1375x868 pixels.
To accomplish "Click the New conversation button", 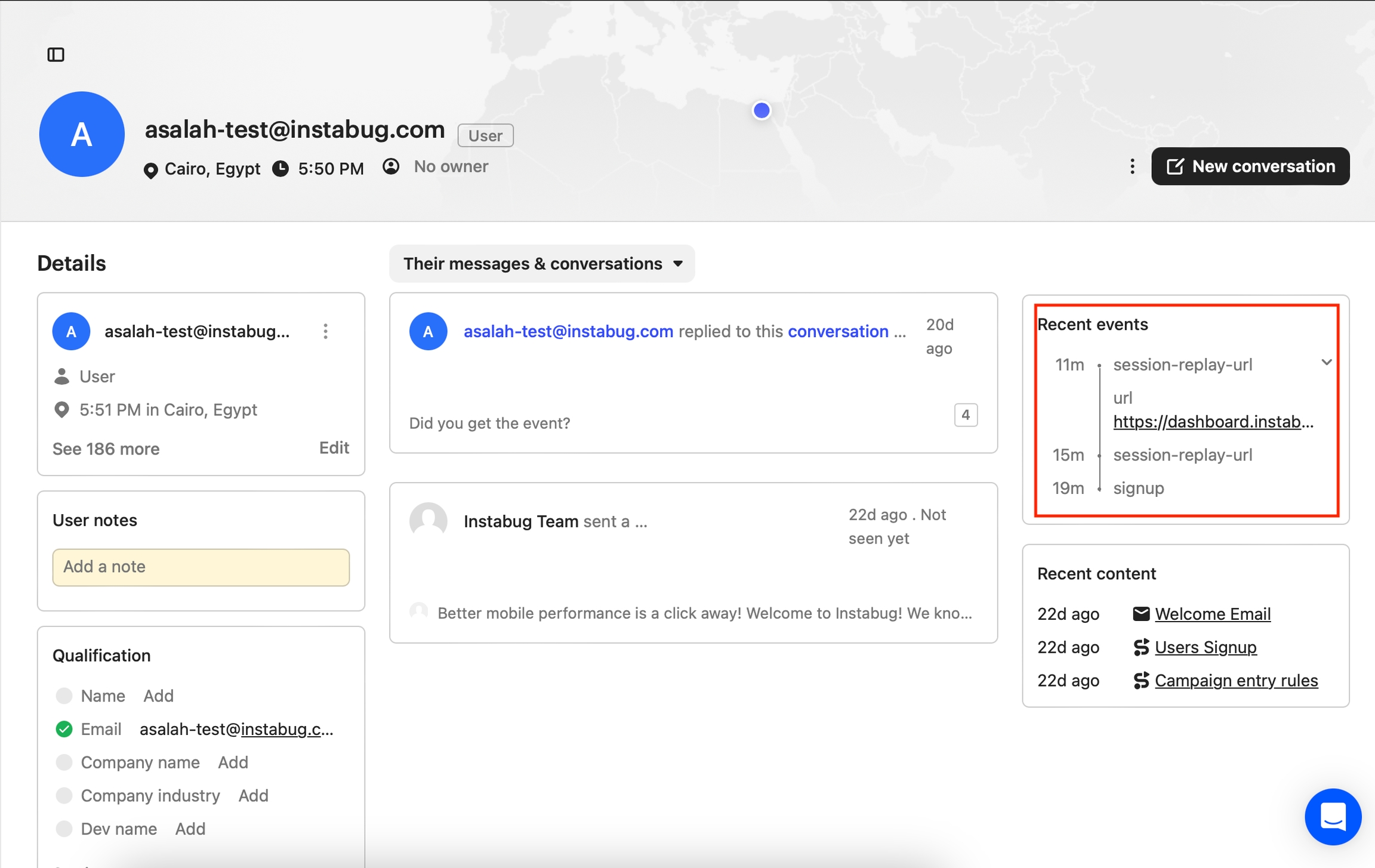I will (1250, 166).
